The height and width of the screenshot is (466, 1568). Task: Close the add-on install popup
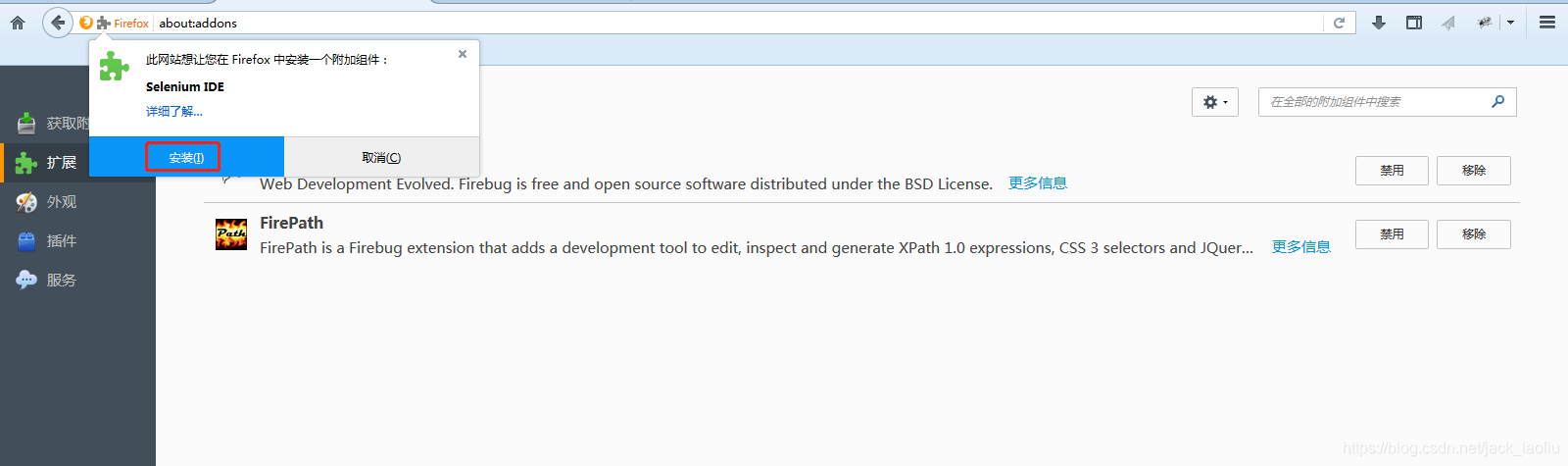point(463,54)
